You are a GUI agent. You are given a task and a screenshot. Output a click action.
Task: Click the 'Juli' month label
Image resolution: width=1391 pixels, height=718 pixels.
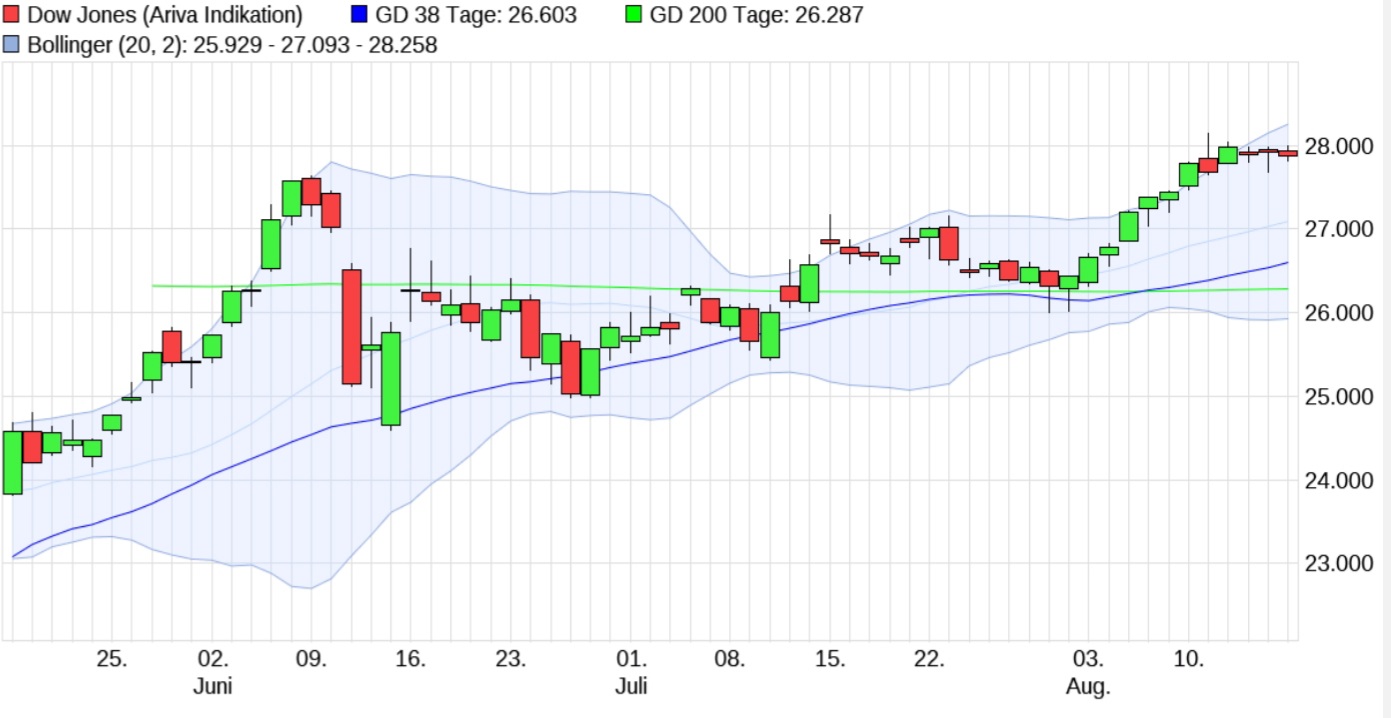tap(631, 688)
